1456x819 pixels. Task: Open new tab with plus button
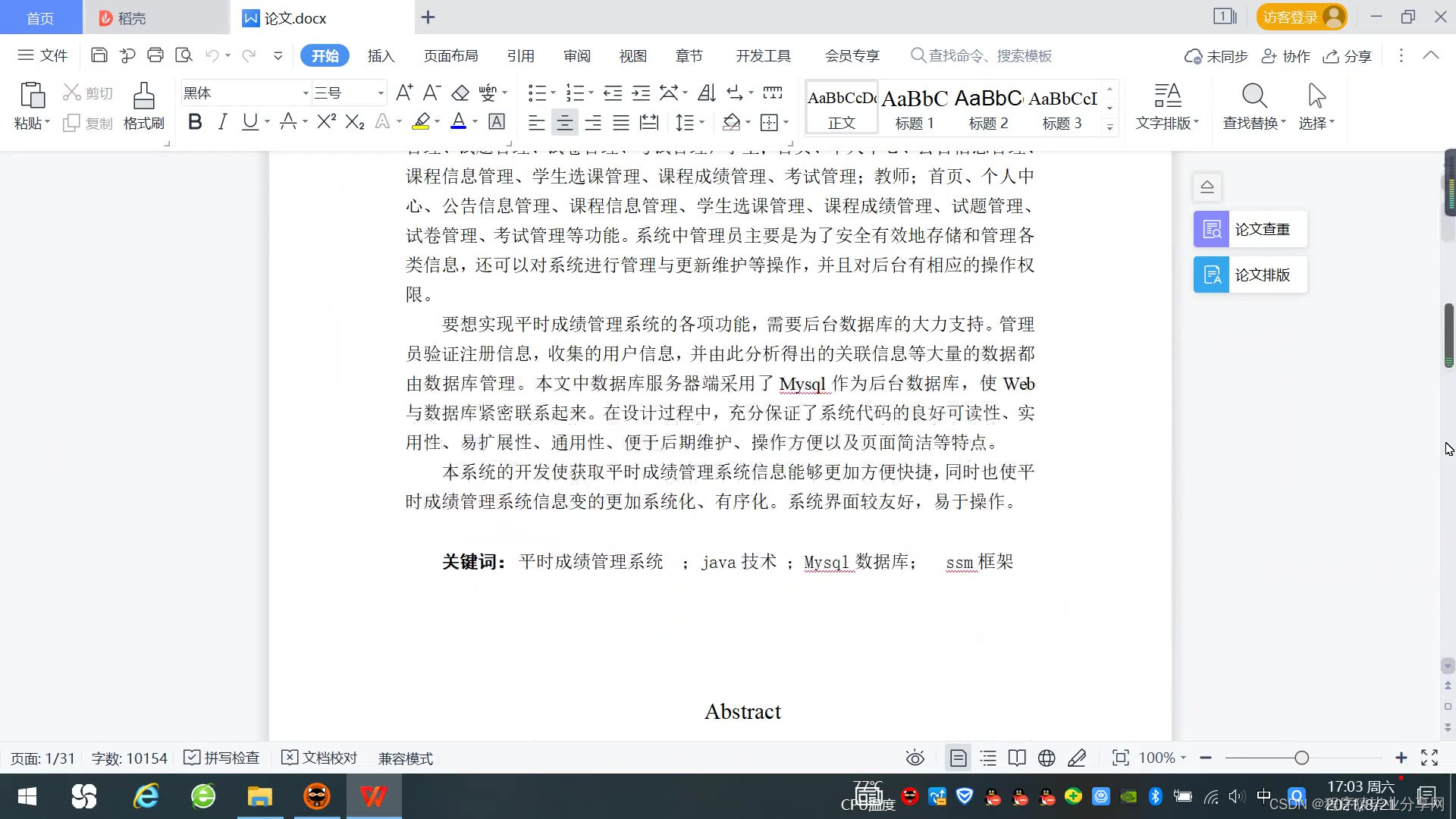[428, 17]
